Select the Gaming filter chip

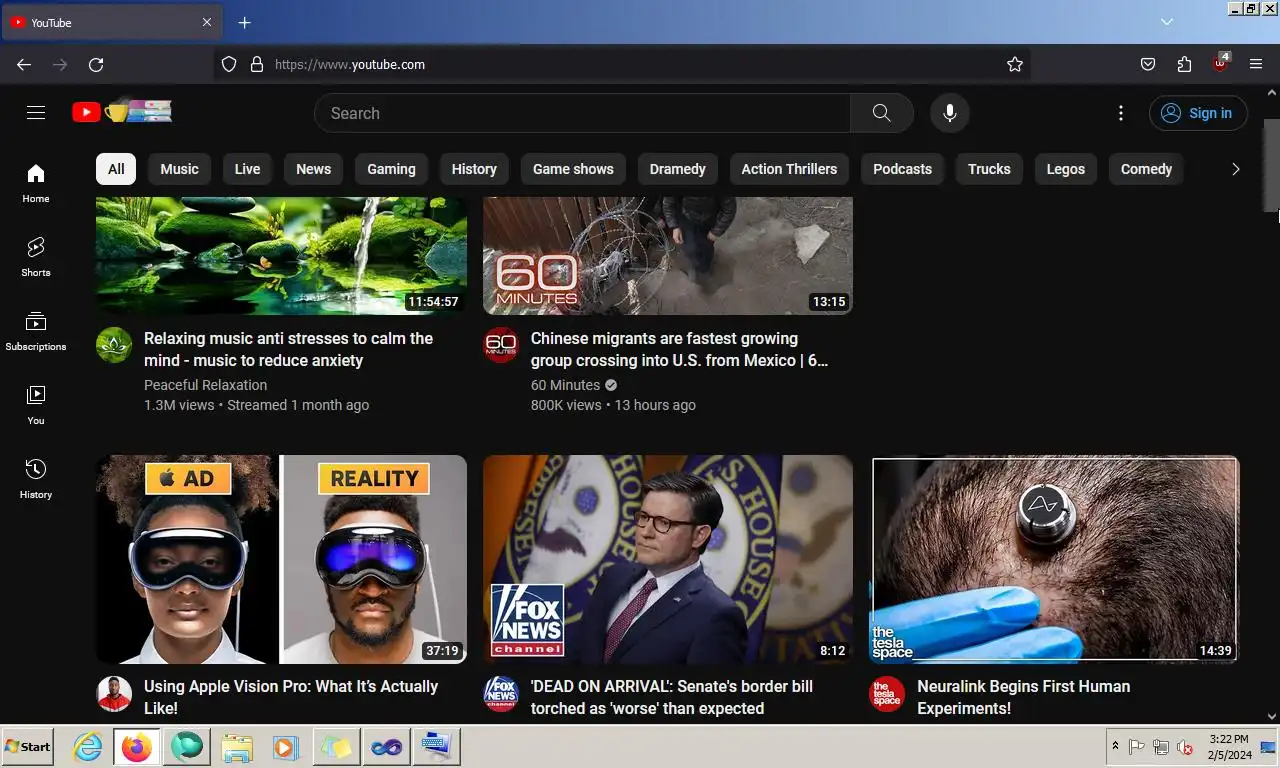point(391,169)
